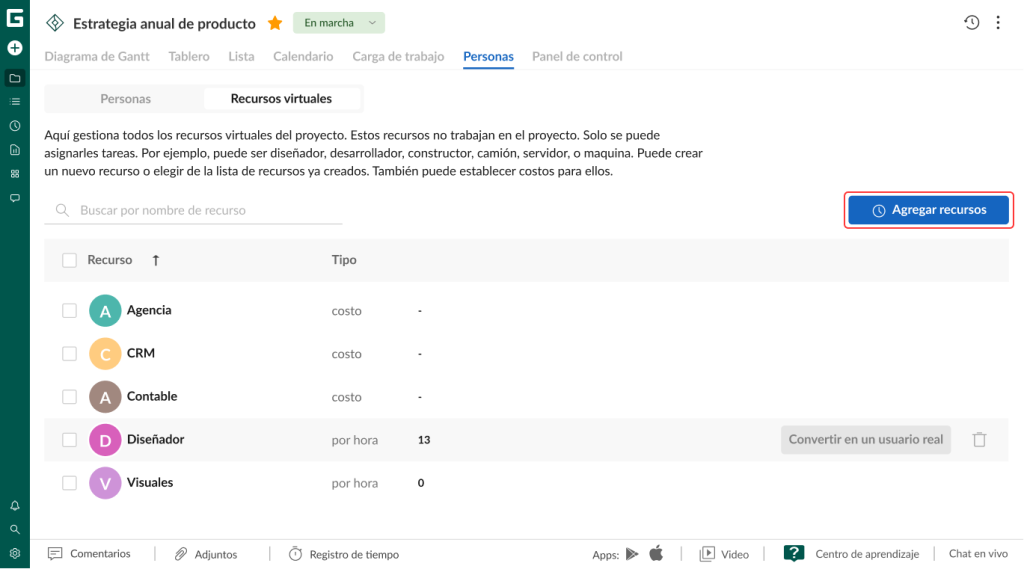Select the main Personas tab

488,56
